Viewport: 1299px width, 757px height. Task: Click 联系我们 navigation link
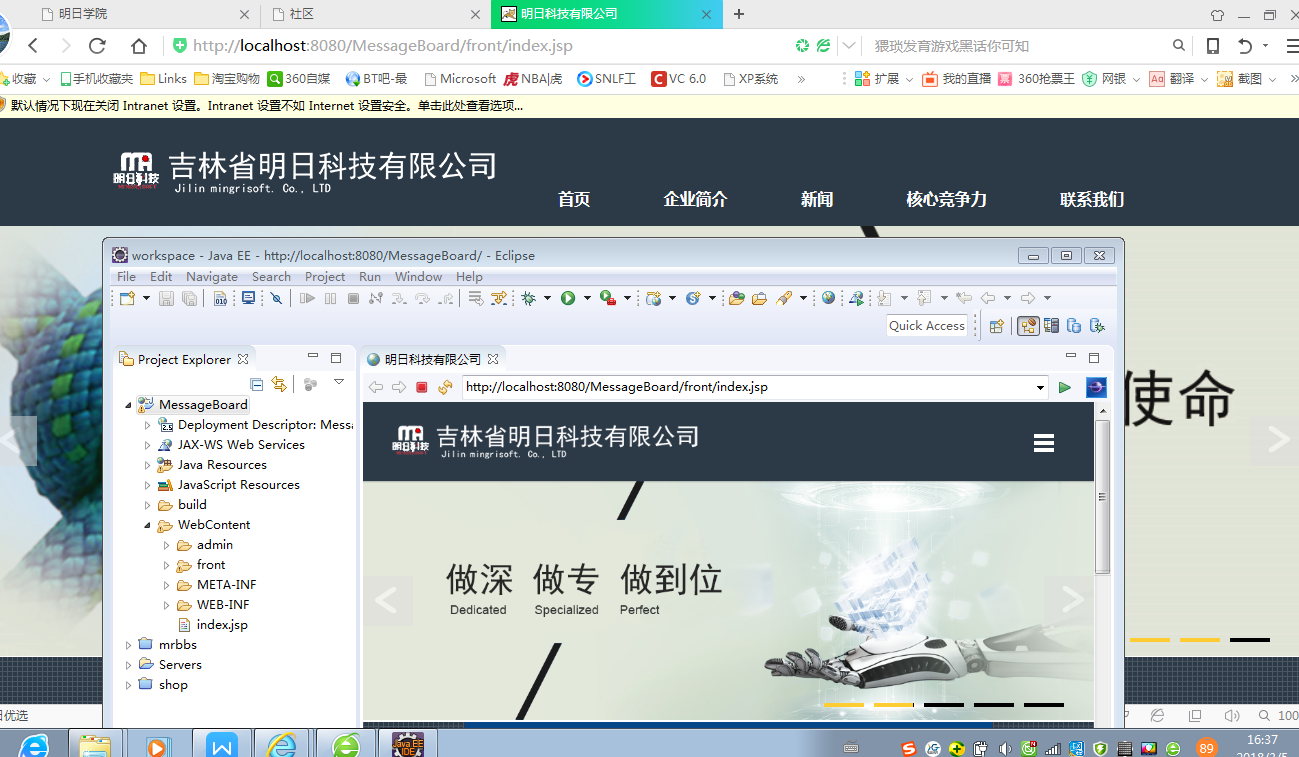click(1092, 199)
